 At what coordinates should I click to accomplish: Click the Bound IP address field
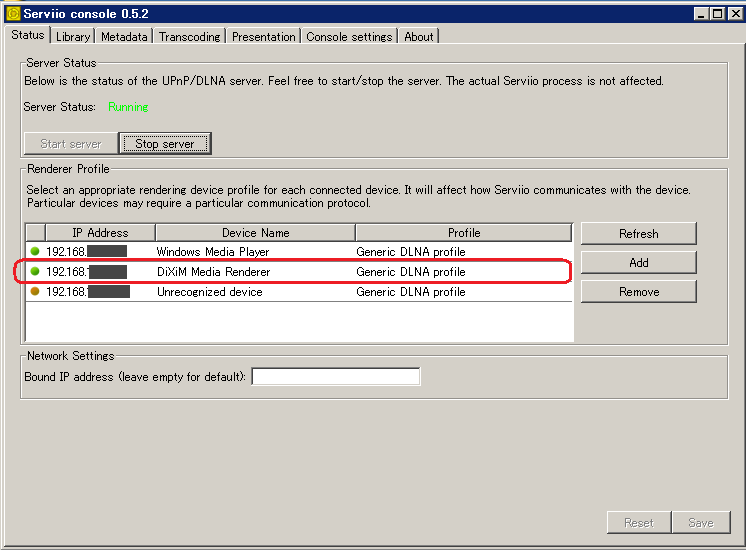[335, 377]
